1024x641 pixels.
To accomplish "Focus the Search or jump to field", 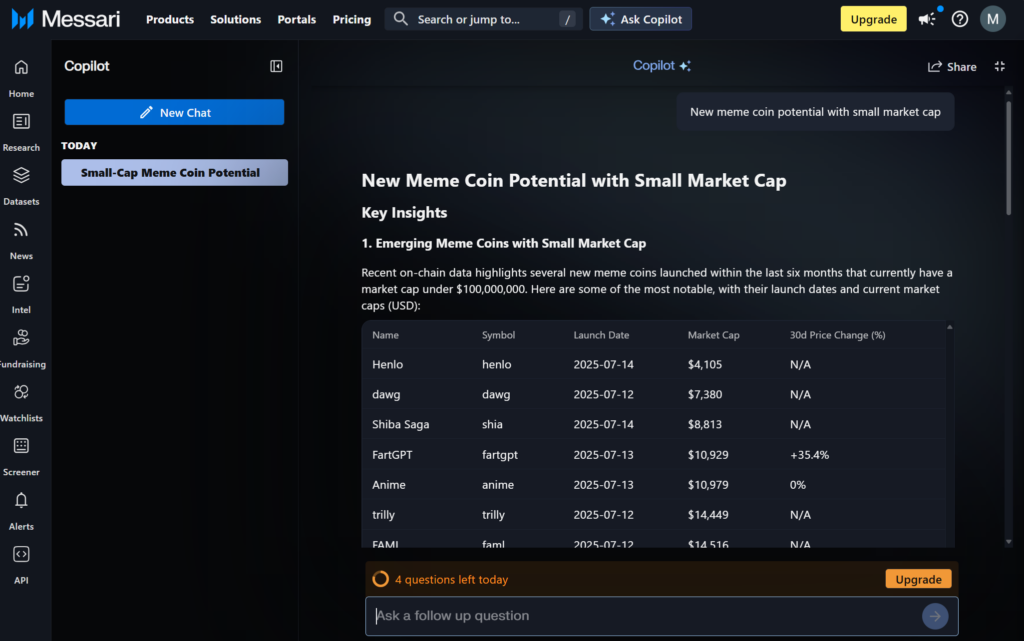I will pos(483,19).
